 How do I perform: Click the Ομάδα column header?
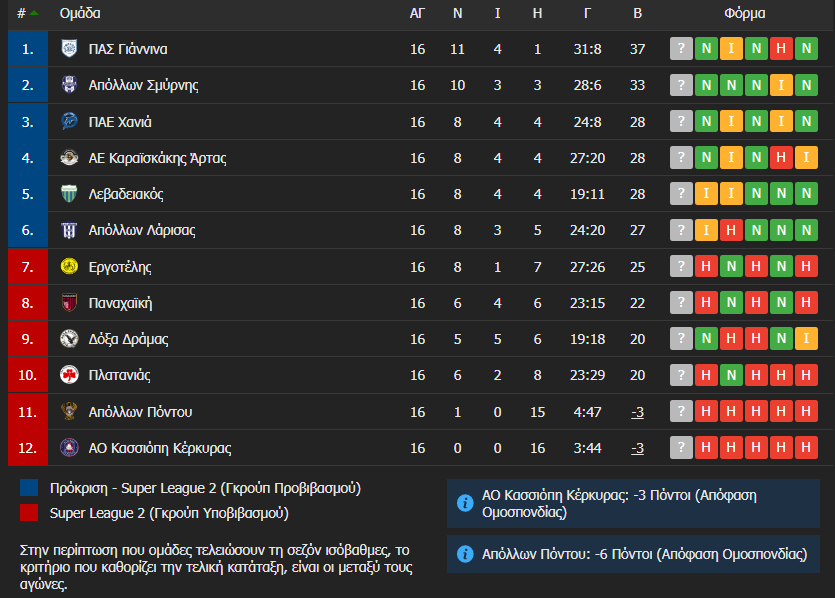pos(80,14)
